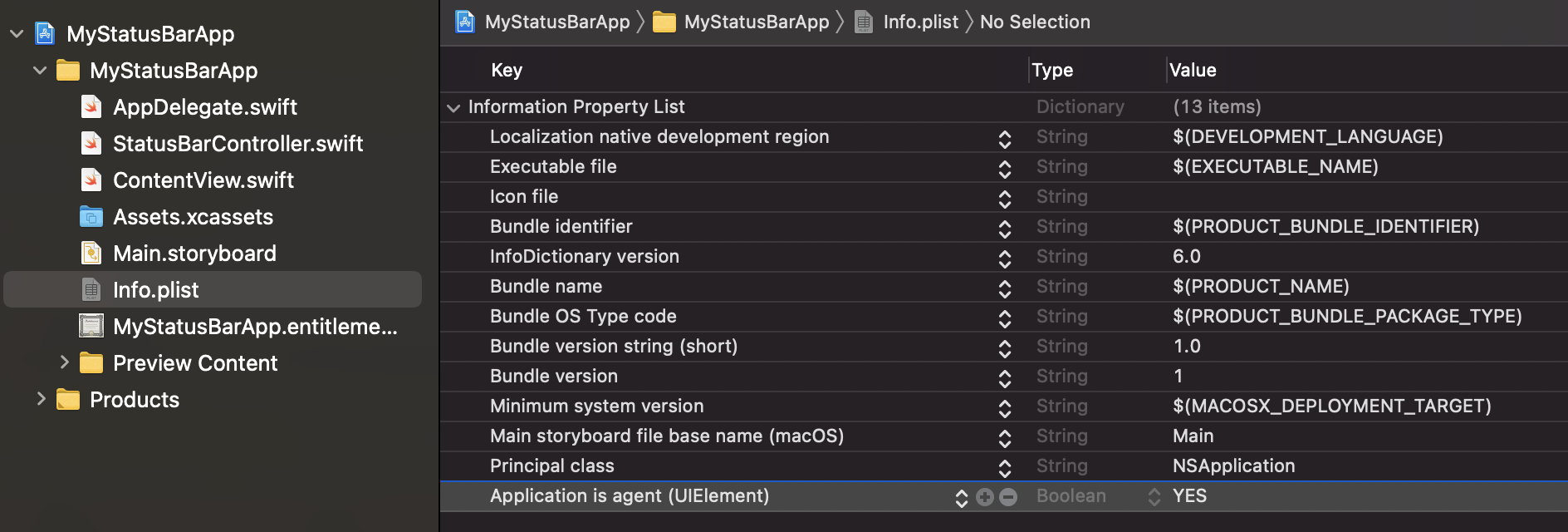Toggle the Boolean value stepper next to YES

[x=1154, y=497]
